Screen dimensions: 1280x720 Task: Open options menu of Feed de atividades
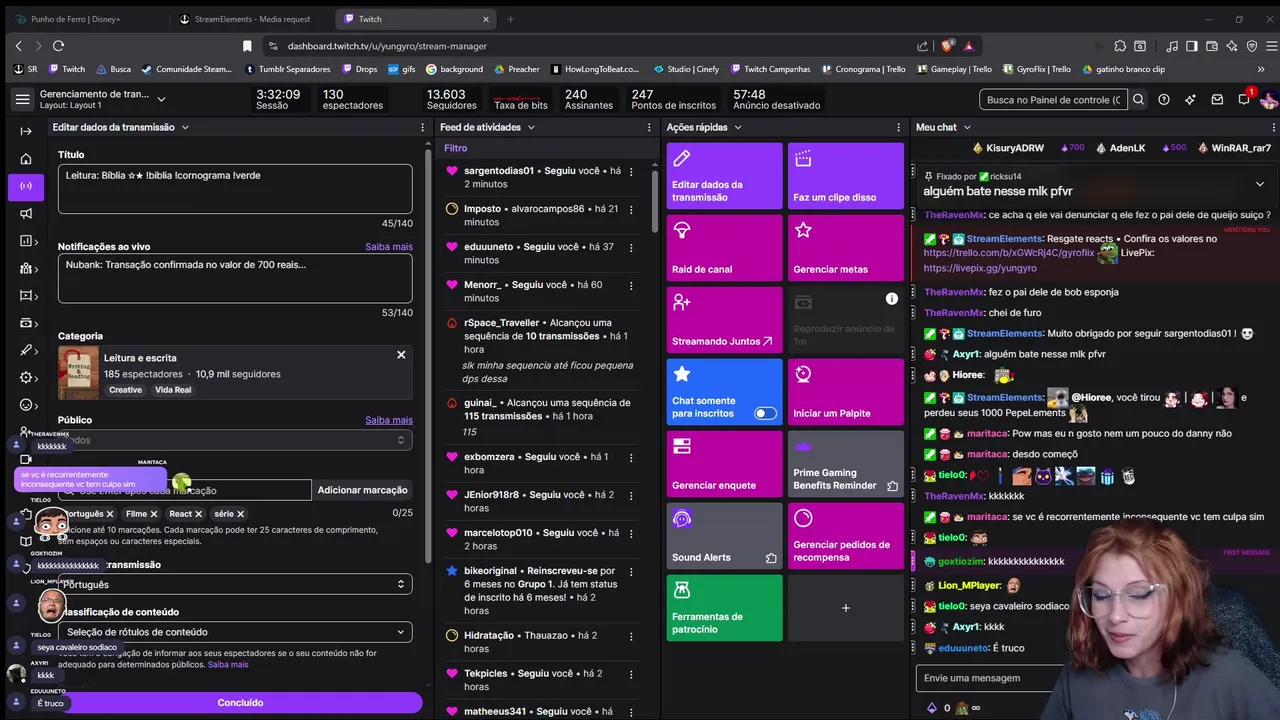pos(649,127)
